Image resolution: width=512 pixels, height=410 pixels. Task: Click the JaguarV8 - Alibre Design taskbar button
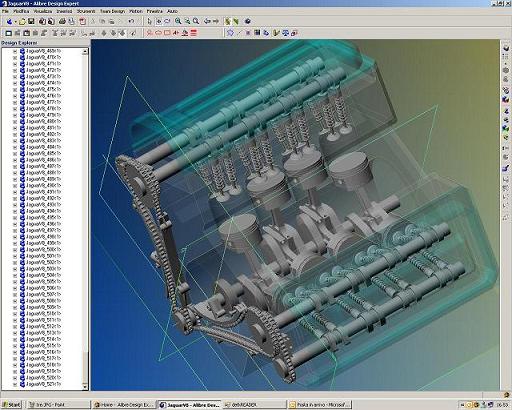189,405
